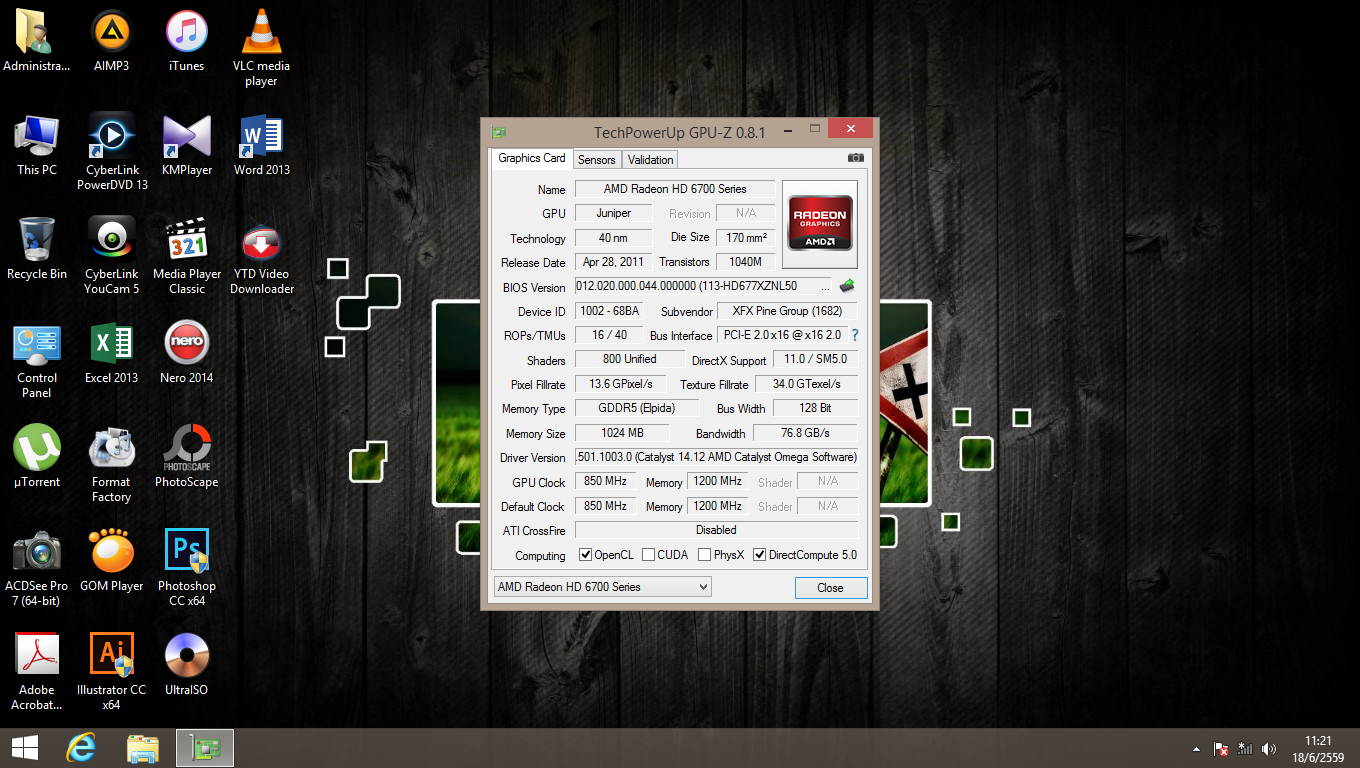Select the Adobe Acrobat desktop icon
The width and height of the screenshot is (1360, 768).
37,672
